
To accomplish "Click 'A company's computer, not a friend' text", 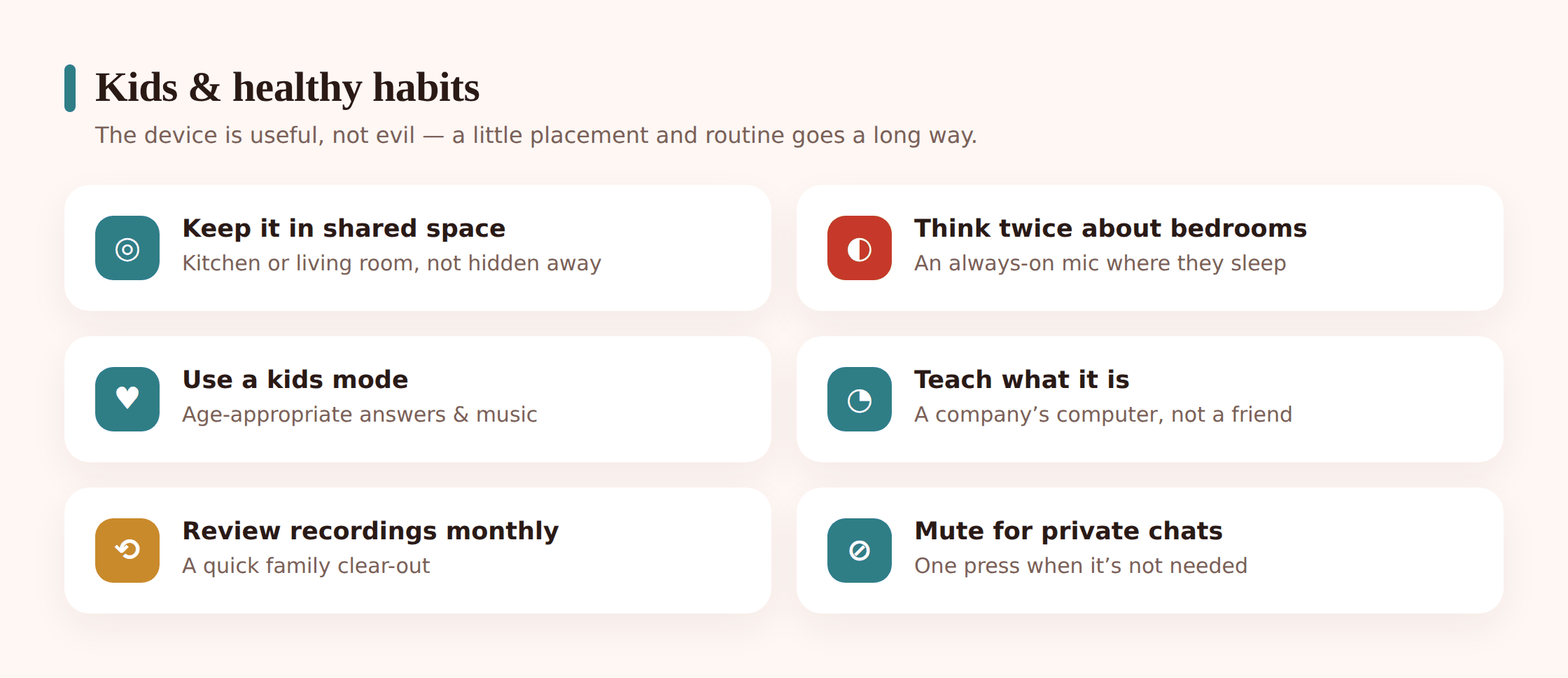I will pyautogui.click(x=1103, y=415).
